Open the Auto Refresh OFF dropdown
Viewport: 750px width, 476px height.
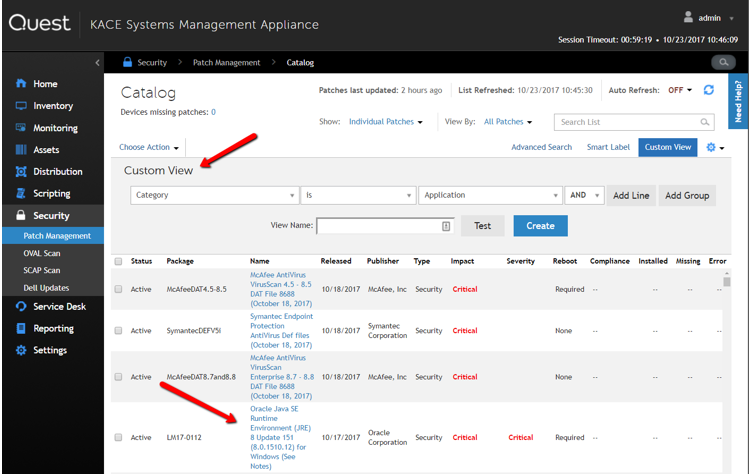tap(680, 90)
